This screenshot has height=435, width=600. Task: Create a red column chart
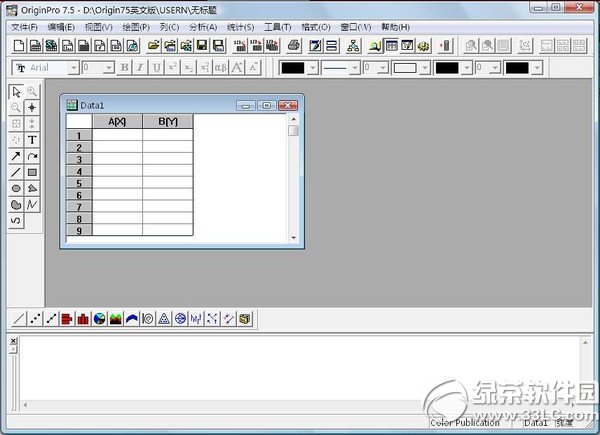point(83,319)
